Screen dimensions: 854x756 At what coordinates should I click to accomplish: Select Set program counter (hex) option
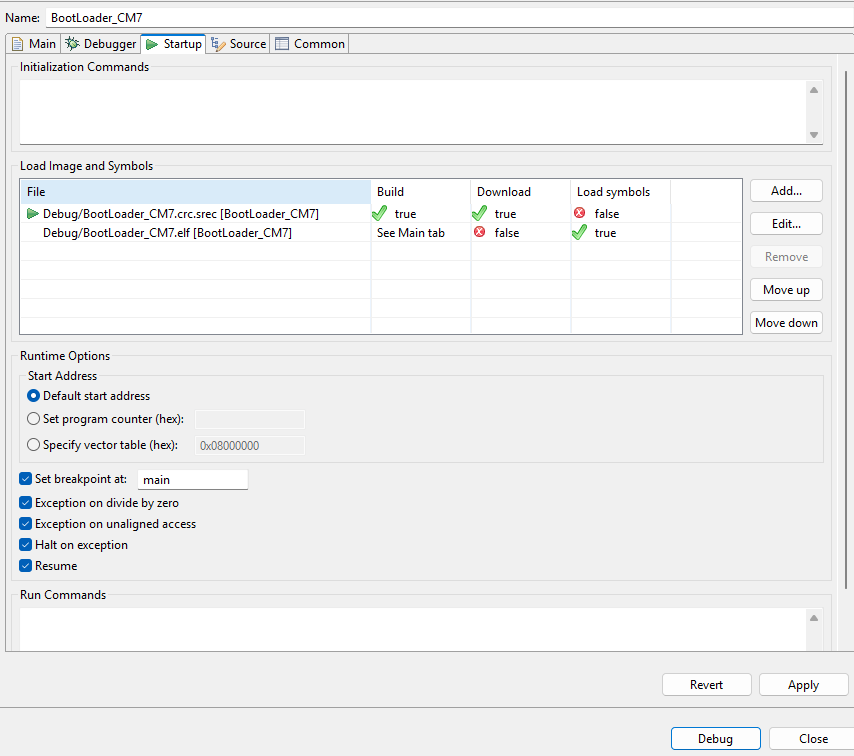[33, 419]
